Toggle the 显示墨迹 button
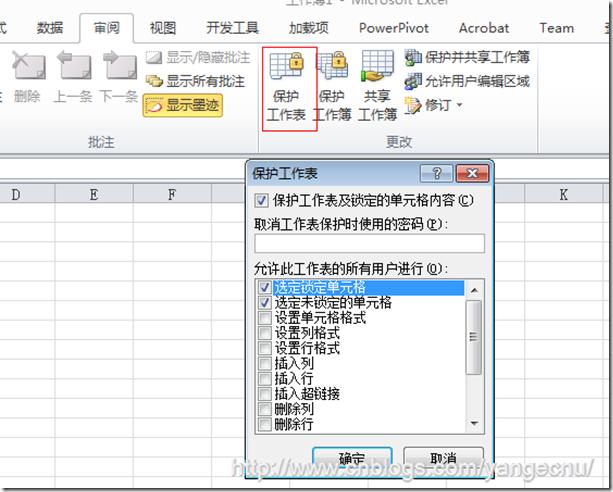 pos(183,105)
